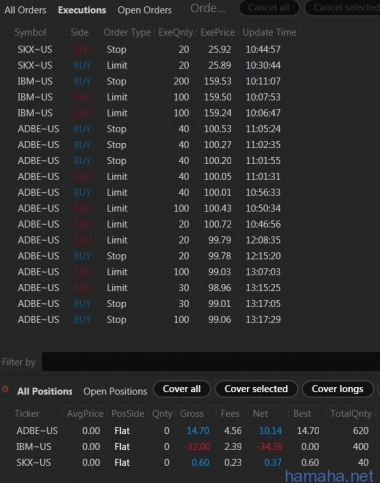Screen dimensions: 380x483
Task: Open the Executions tab
Action: tap(82, 10)
